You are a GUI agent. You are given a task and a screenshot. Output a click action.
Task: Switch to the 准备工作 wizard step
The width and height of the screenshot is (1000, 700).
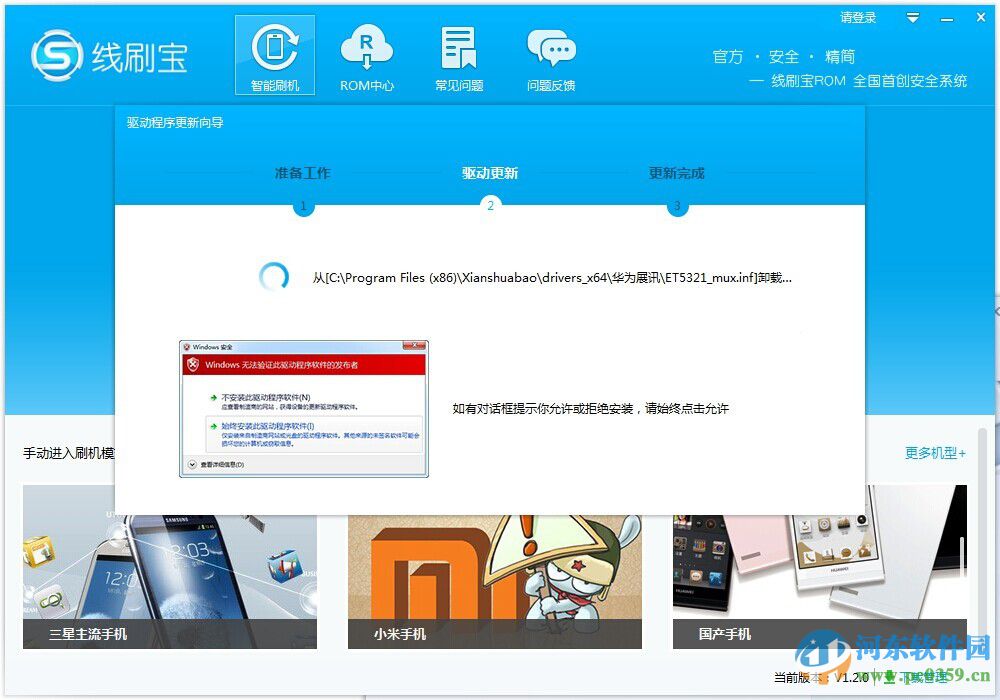tap(302, 172)
